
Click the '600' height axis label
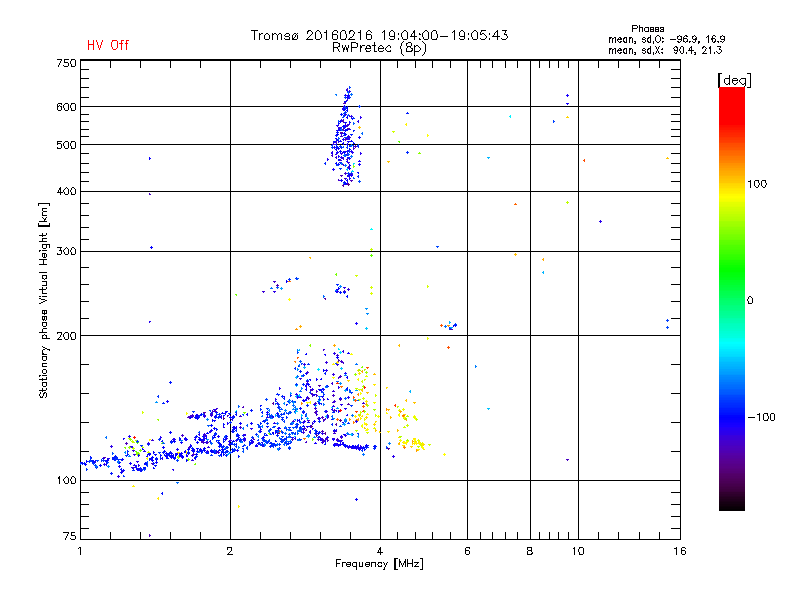66,107
